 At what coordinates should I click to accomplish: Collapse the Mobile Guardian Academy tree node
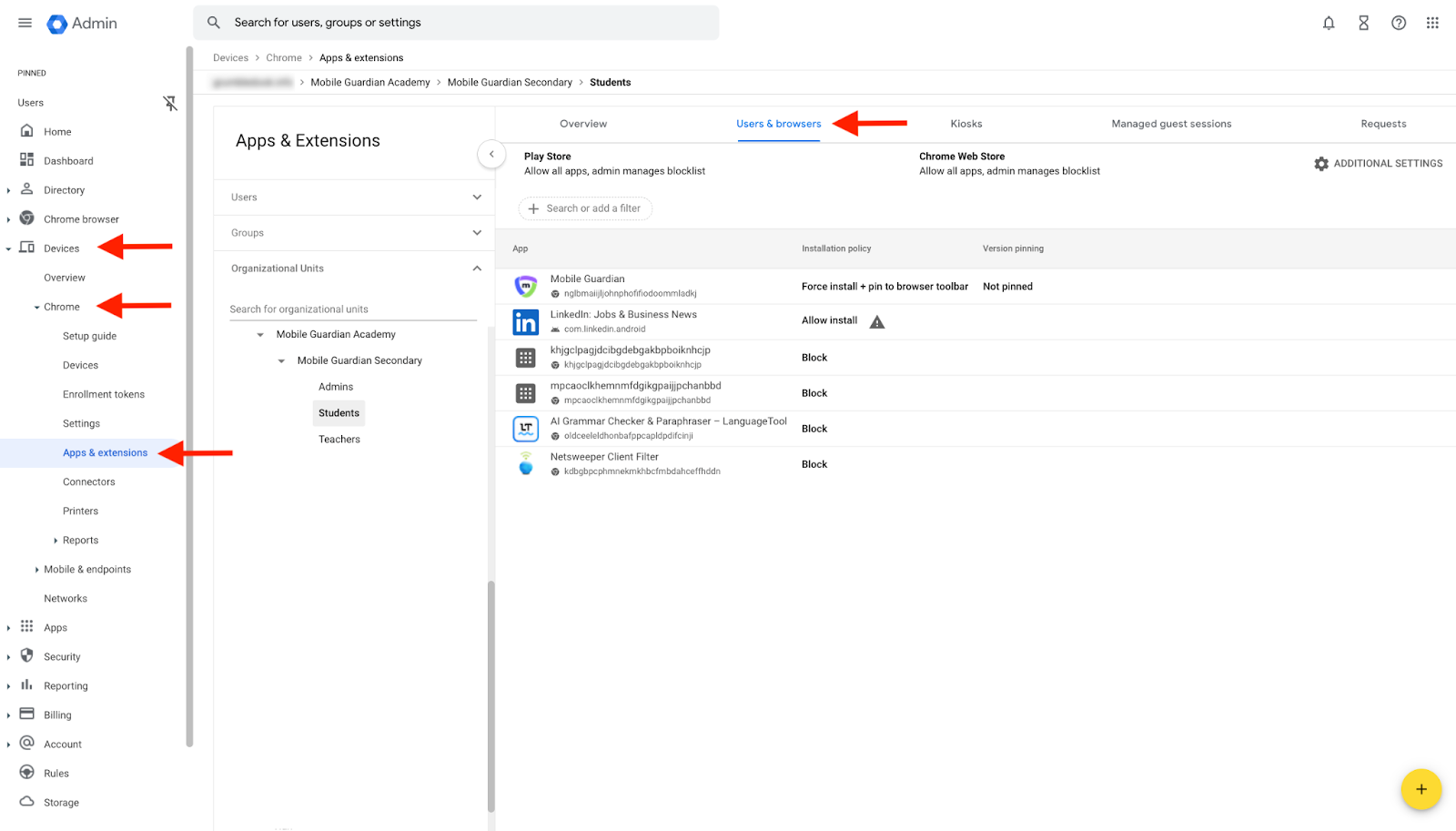click(260, 335)
